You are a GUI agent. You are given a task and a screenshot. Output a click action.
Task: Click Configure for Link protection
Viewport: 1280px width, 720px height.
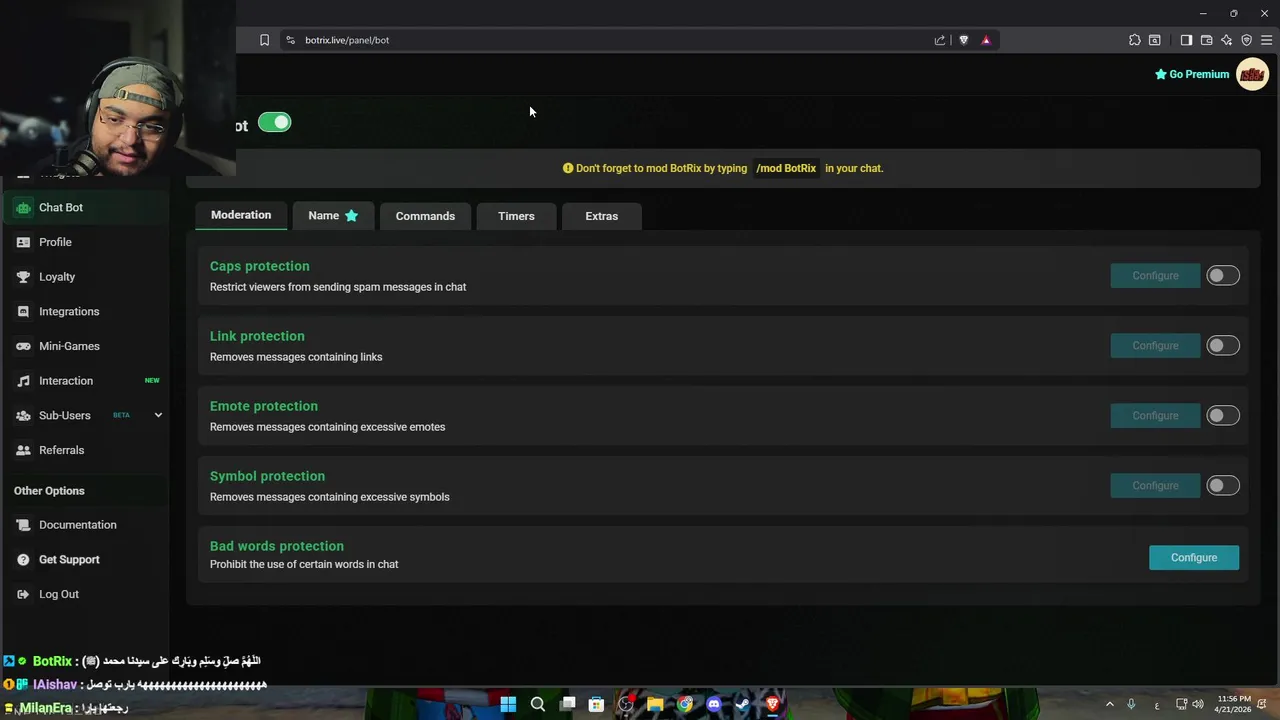(x=1155, y=346)
